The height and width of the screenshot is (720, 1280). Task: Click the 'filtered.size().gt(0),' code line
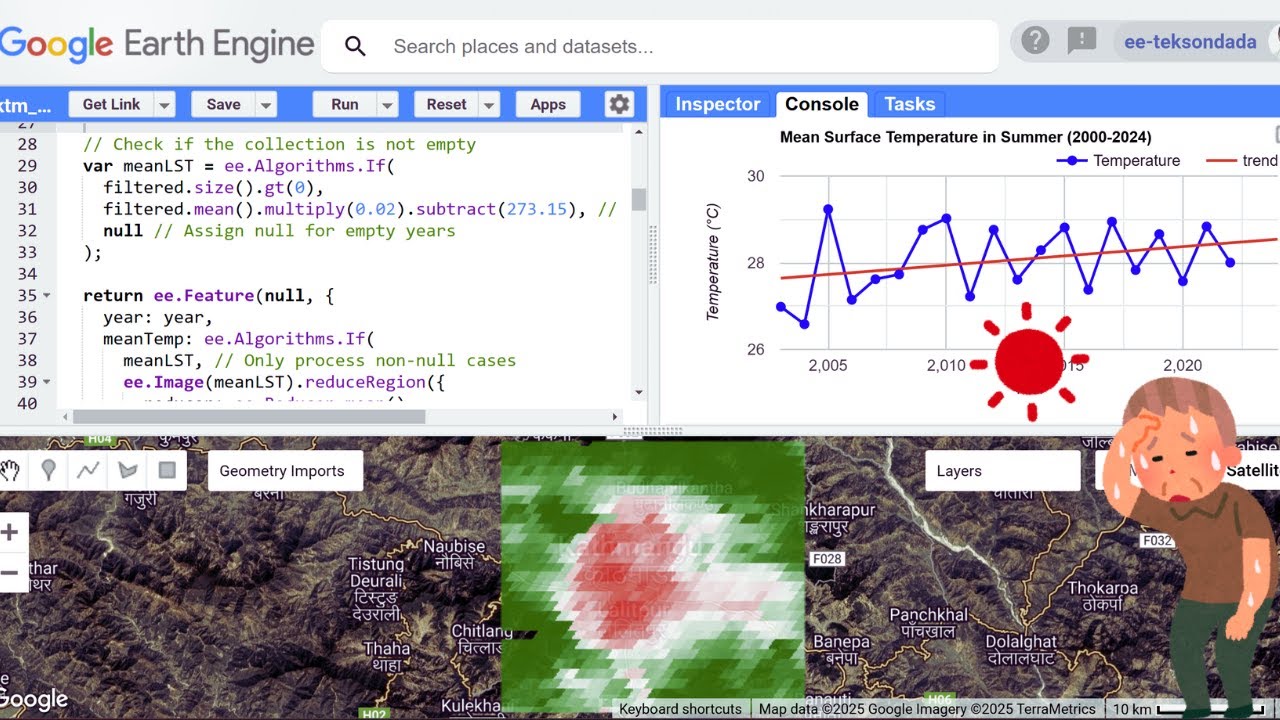tap(214, 188)
